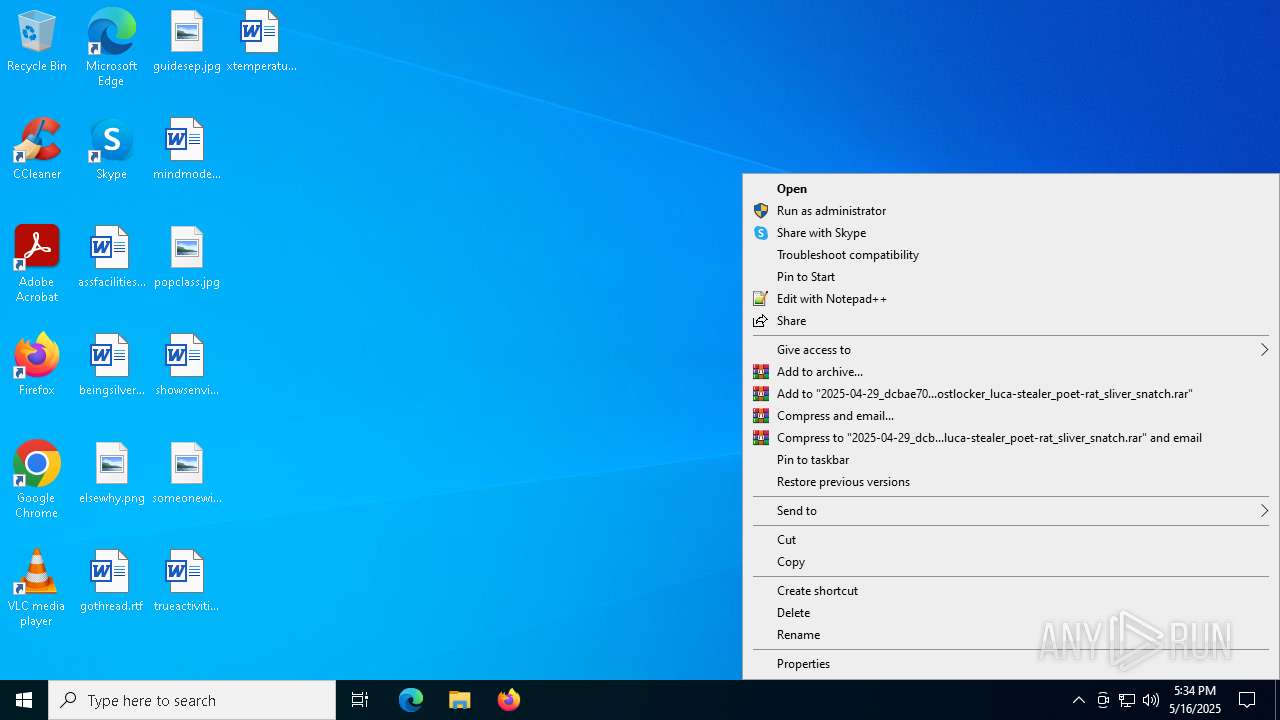Choose Delete from the context menu
1280x720 pixels.
pos(1011,613)
